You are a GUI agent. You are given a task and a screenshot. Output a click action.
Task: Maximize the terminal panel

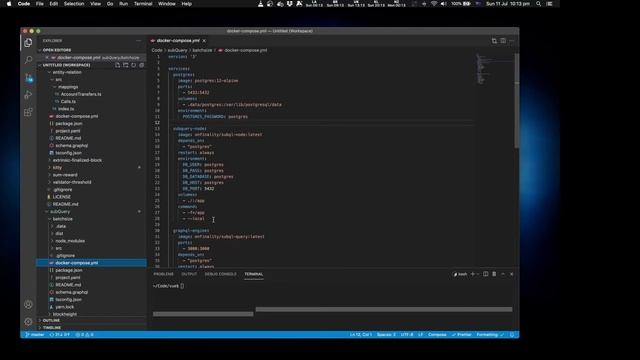pyautogui.click(x=503, y=274)
